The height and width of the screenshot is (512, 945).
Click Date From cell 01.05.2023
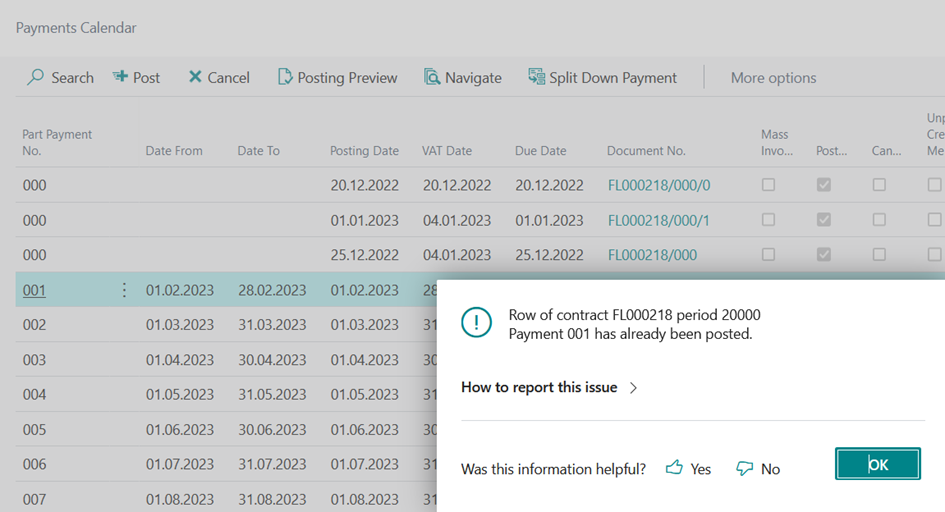[179, 395]
